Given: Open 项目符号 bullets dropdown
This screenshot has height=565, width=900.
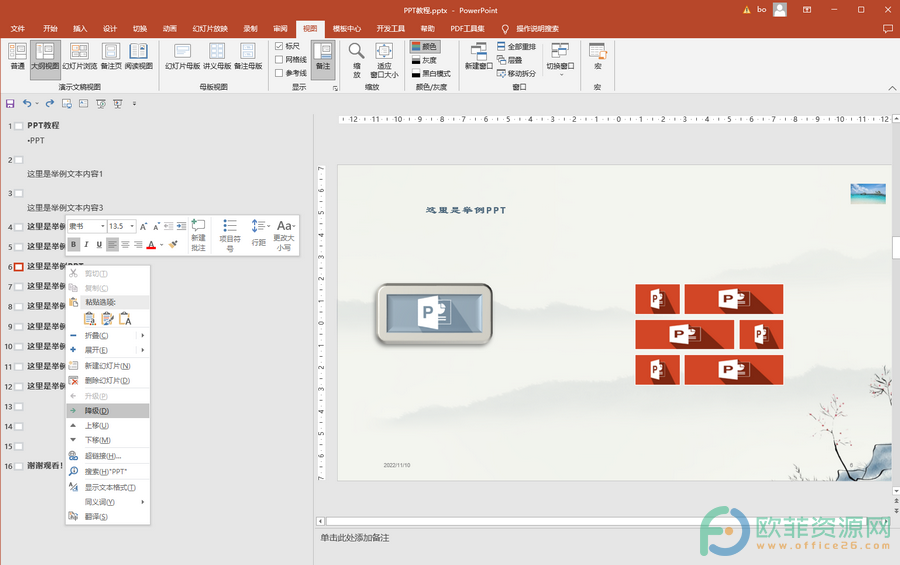Looking at the screenshot, I should 230,235.
